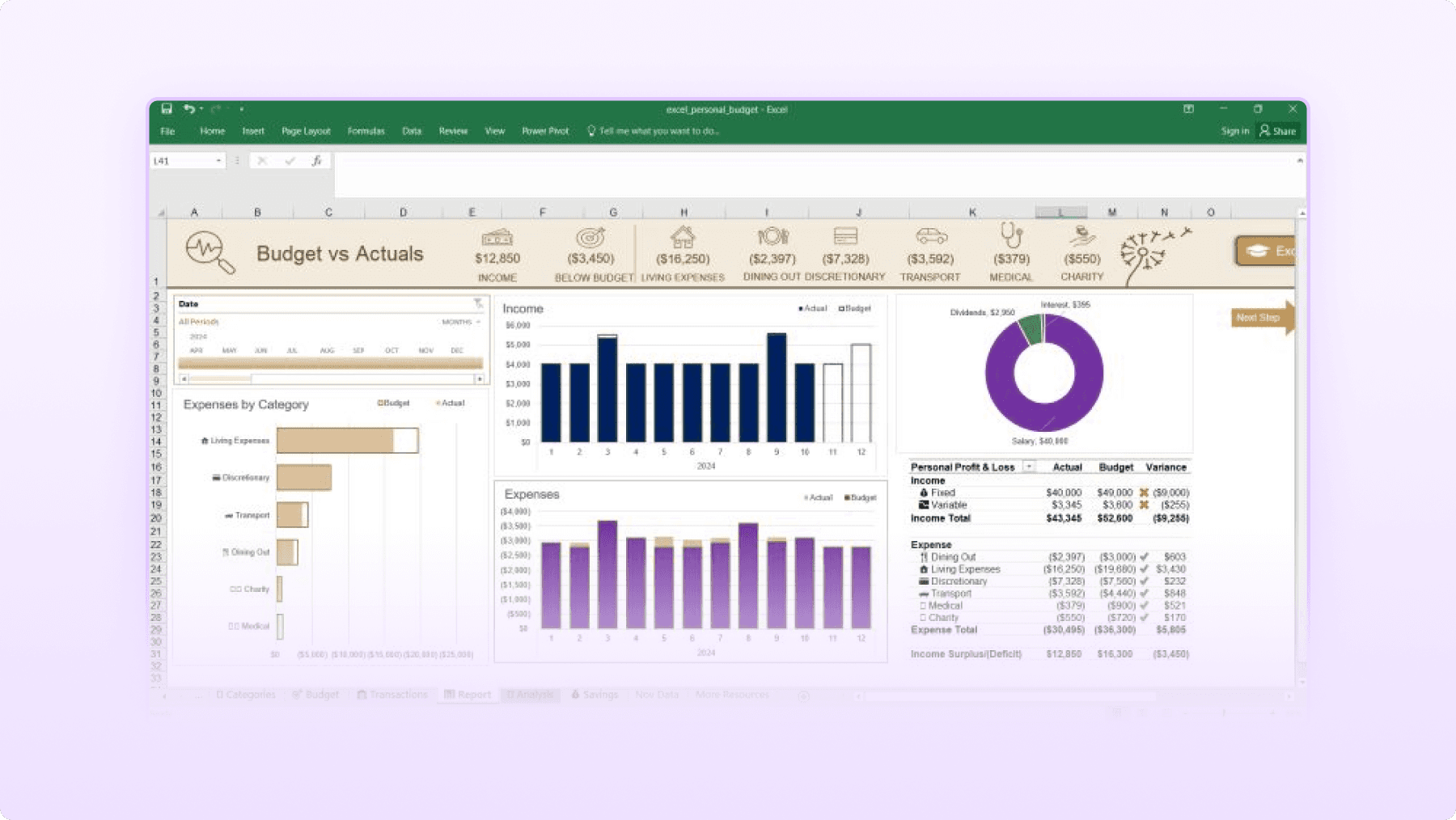Open the Formulas ribbon tab
This screenshot has height=820, width=1456.
[366, 131]
